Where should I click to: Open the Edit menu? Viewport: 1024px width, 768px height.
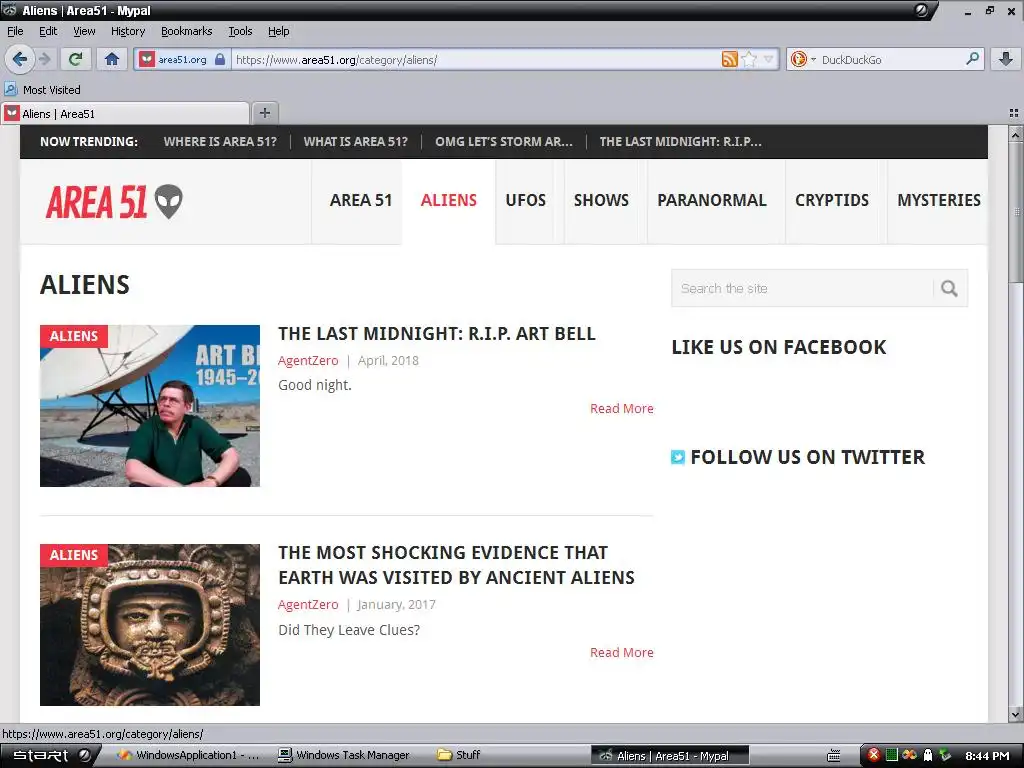pyautogui.click(x=48, y=31)
